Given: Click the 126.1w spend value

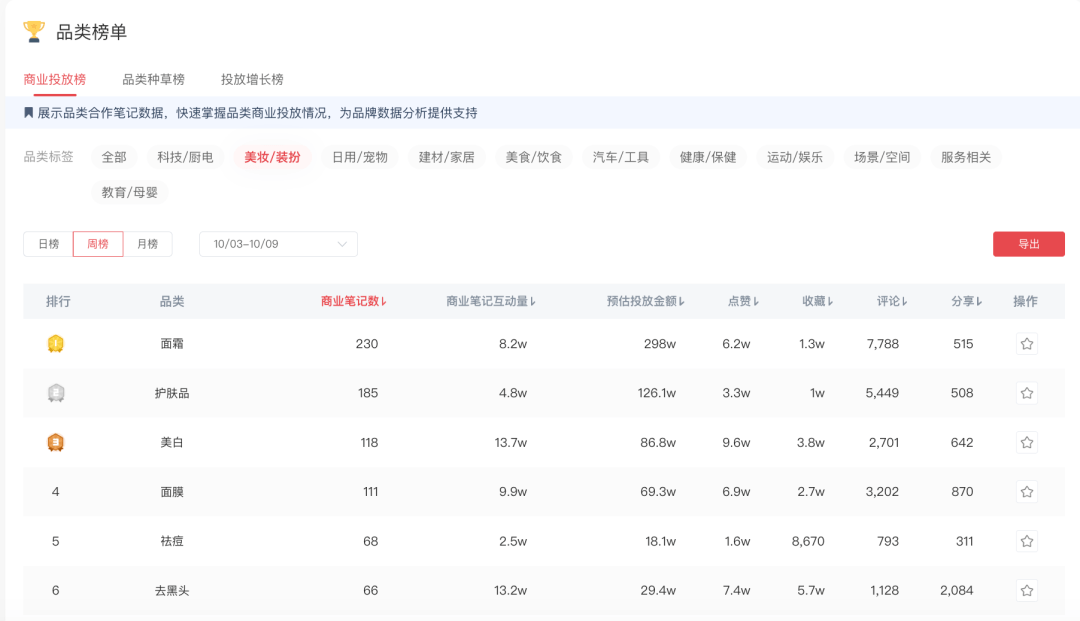Looking at the screenshot, I should (656, 393).
